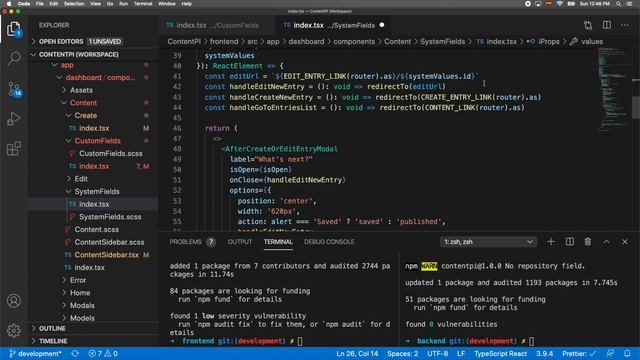Switch to the Debug Console tab

tap(329, 242)
